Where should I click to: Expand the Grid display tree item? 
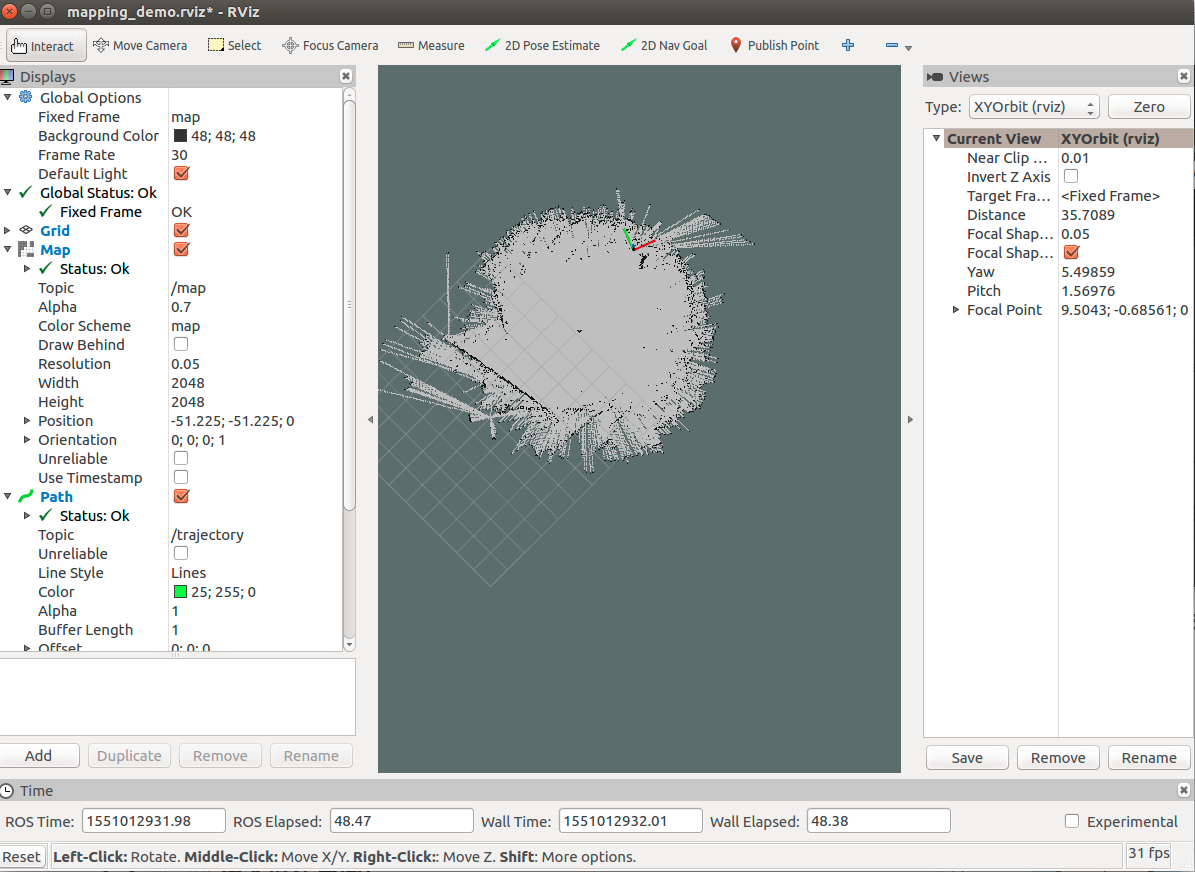pos(8,230)
